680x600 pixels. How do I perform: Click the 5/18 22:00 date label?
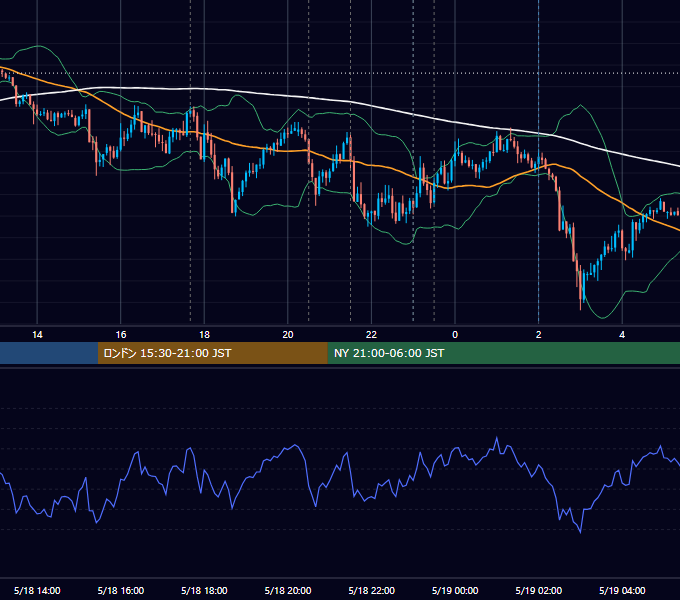coord(372,590)
